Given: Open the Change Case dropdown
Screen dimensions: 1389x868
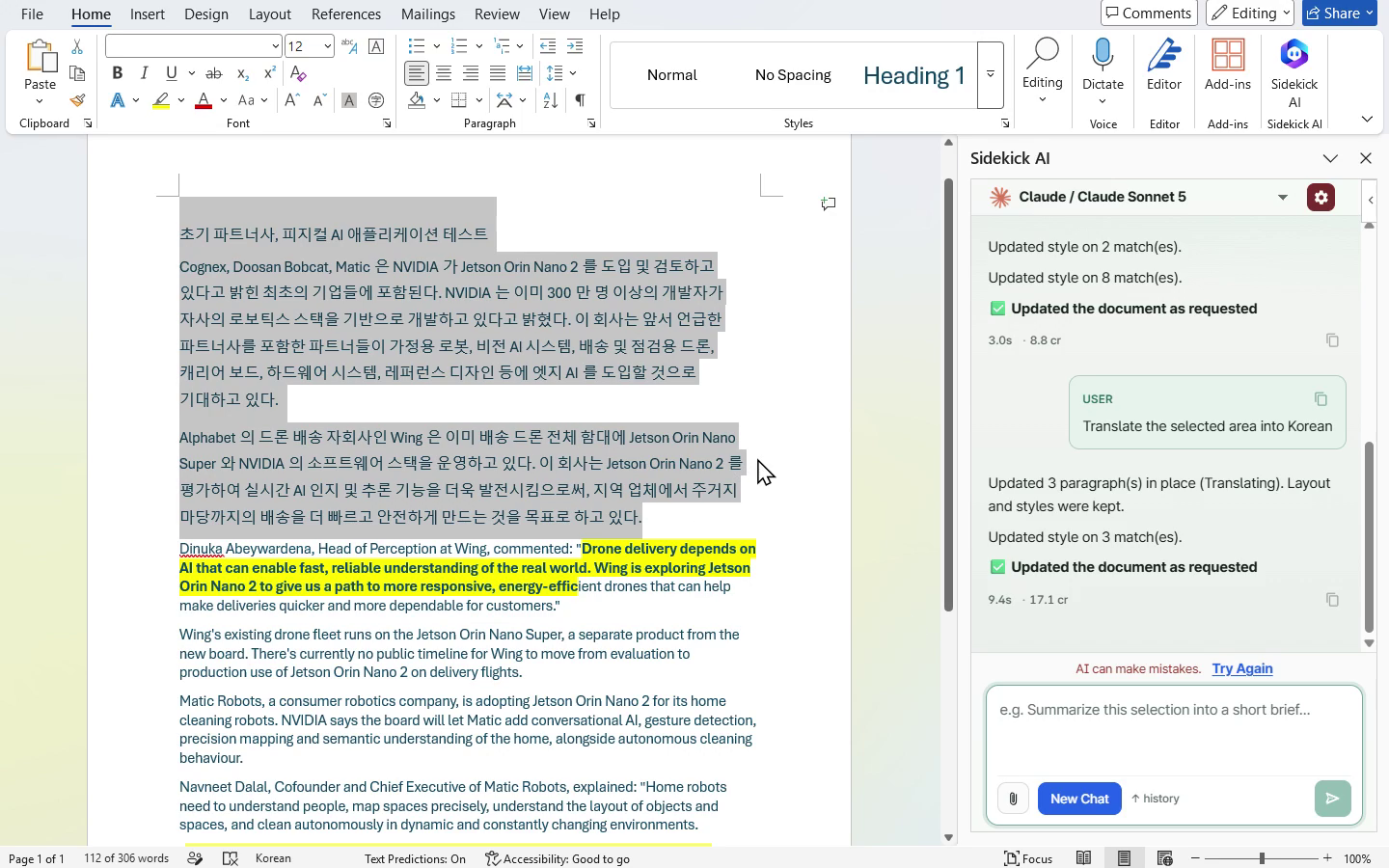Looking at the screenshot, I should pyautogui.click(x=252, y=100).
